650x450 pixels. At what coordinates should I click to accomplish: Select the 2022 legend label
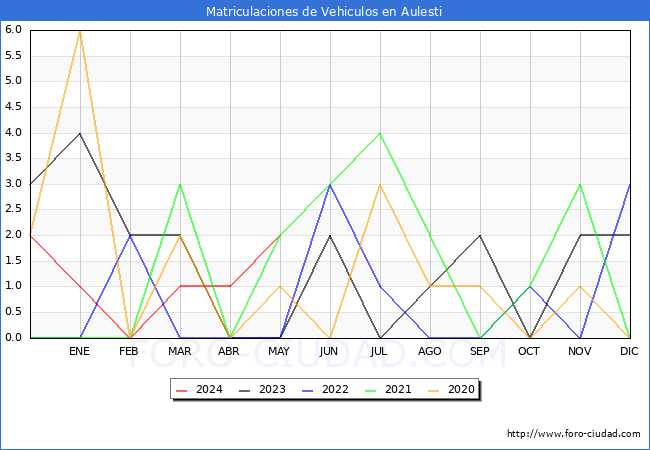tap(335, 389)
